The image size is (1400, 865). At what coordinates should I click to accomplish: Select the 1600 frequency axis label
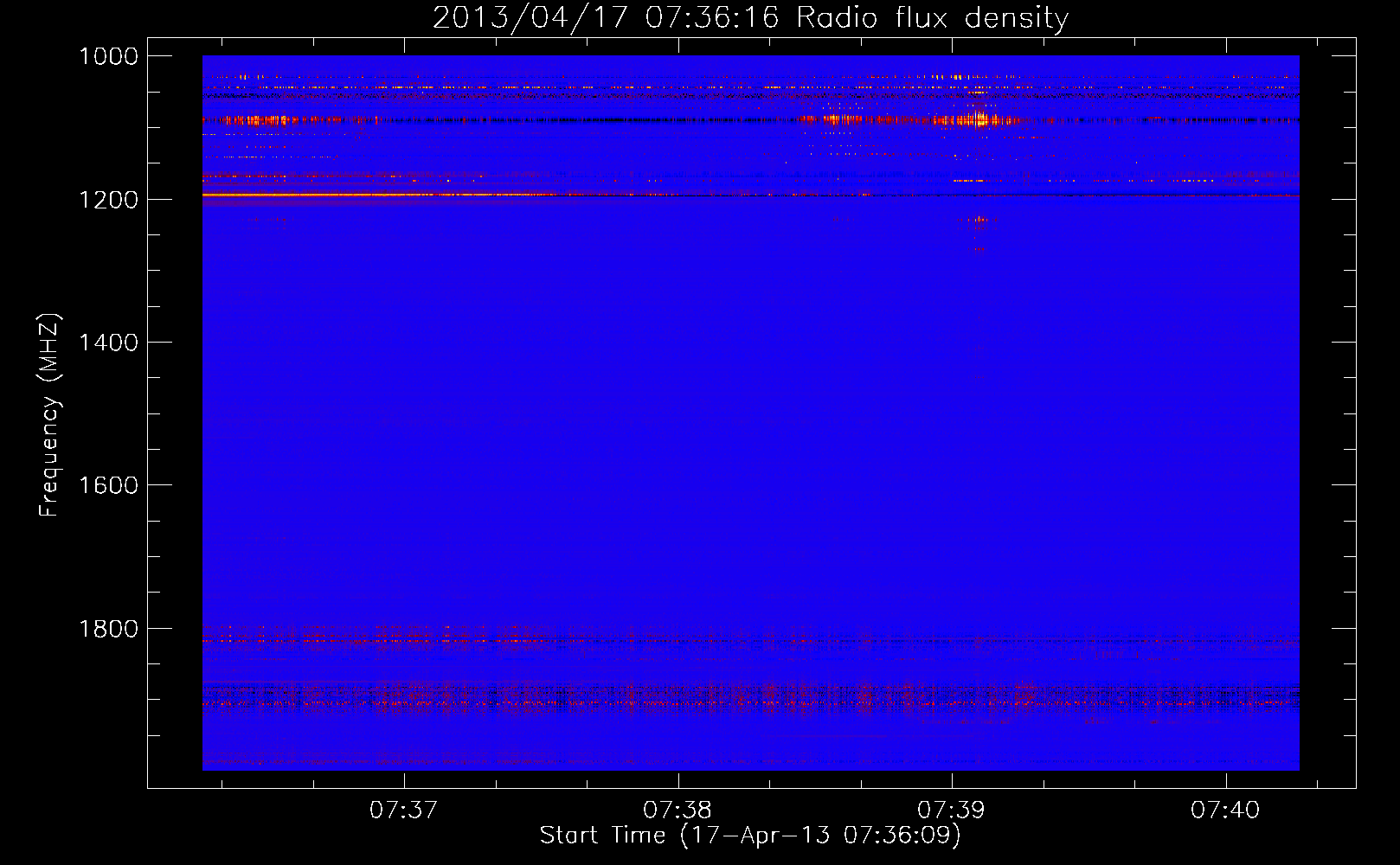[x=108, y=485]
